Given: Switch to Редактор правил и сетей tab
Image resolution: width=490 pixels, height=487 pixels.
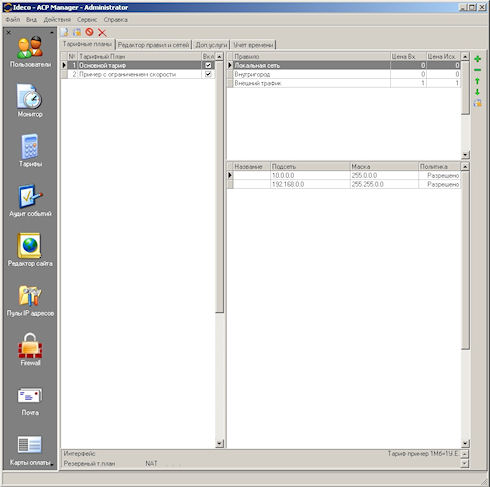Looking at the screenshot, I should click(x=153, y=45).
